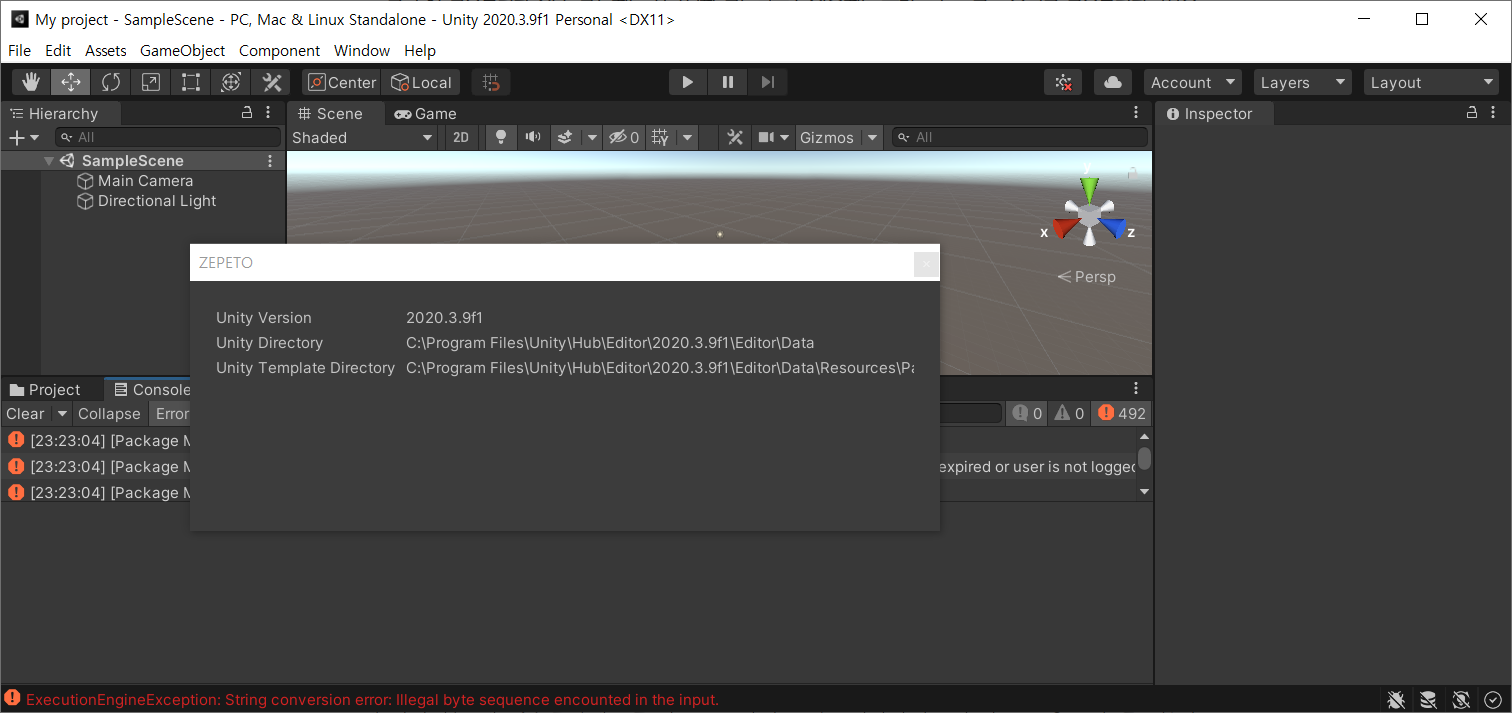Select the Rect tool
This screenshot has height=713, width=1512.
(191, 82)
